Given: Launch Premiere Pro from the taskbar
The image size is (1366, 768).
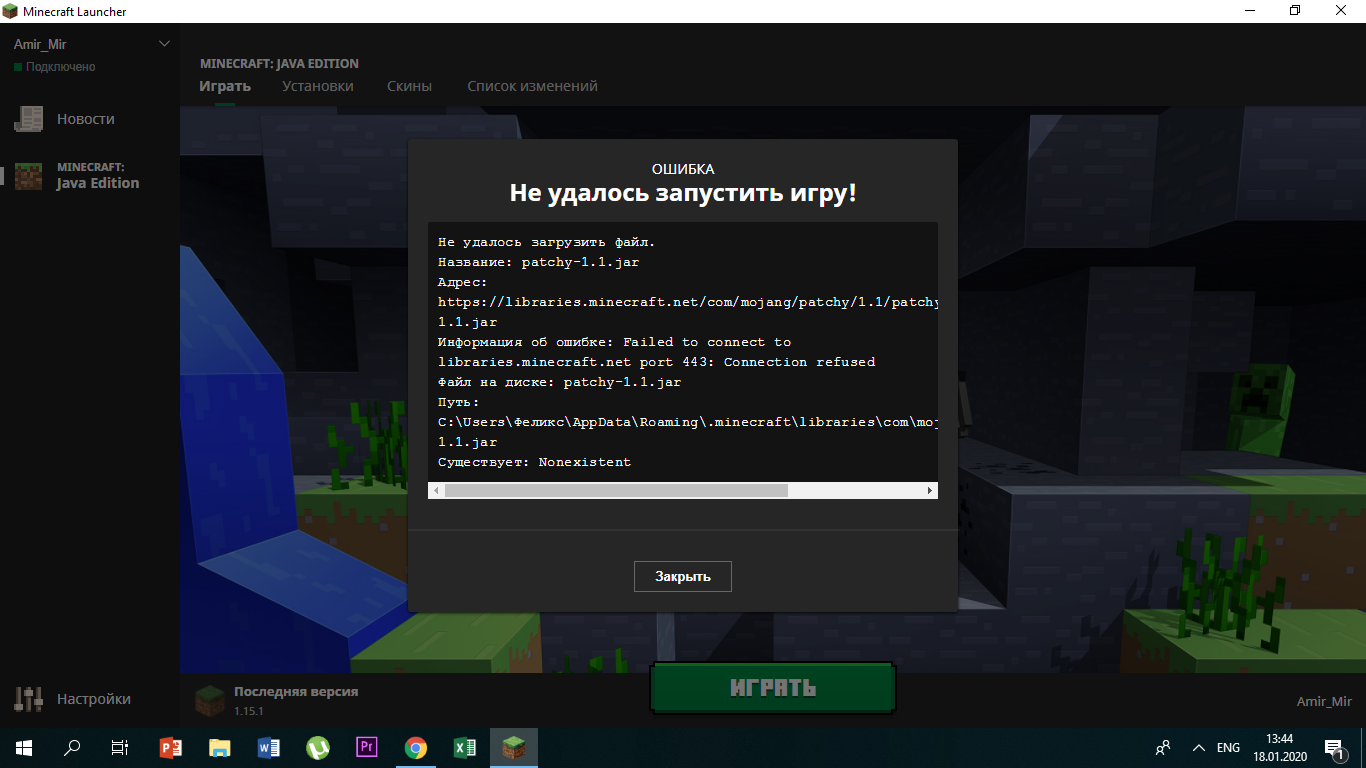Looking at the screenshot, I should coord(367,748).
